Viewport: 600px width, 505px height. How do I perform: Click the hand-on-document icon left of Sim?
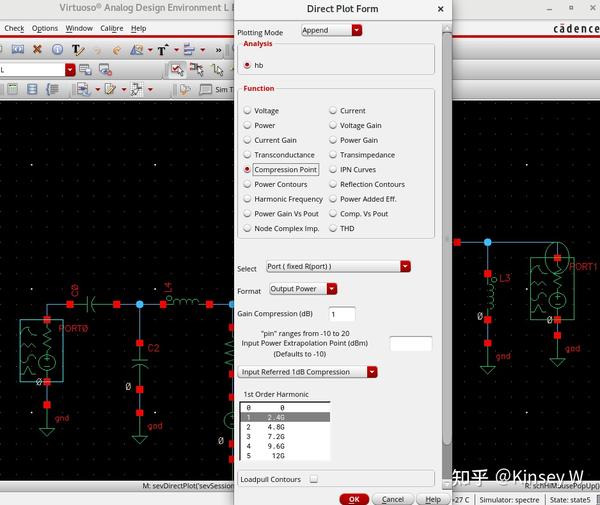tap(185, 90)
